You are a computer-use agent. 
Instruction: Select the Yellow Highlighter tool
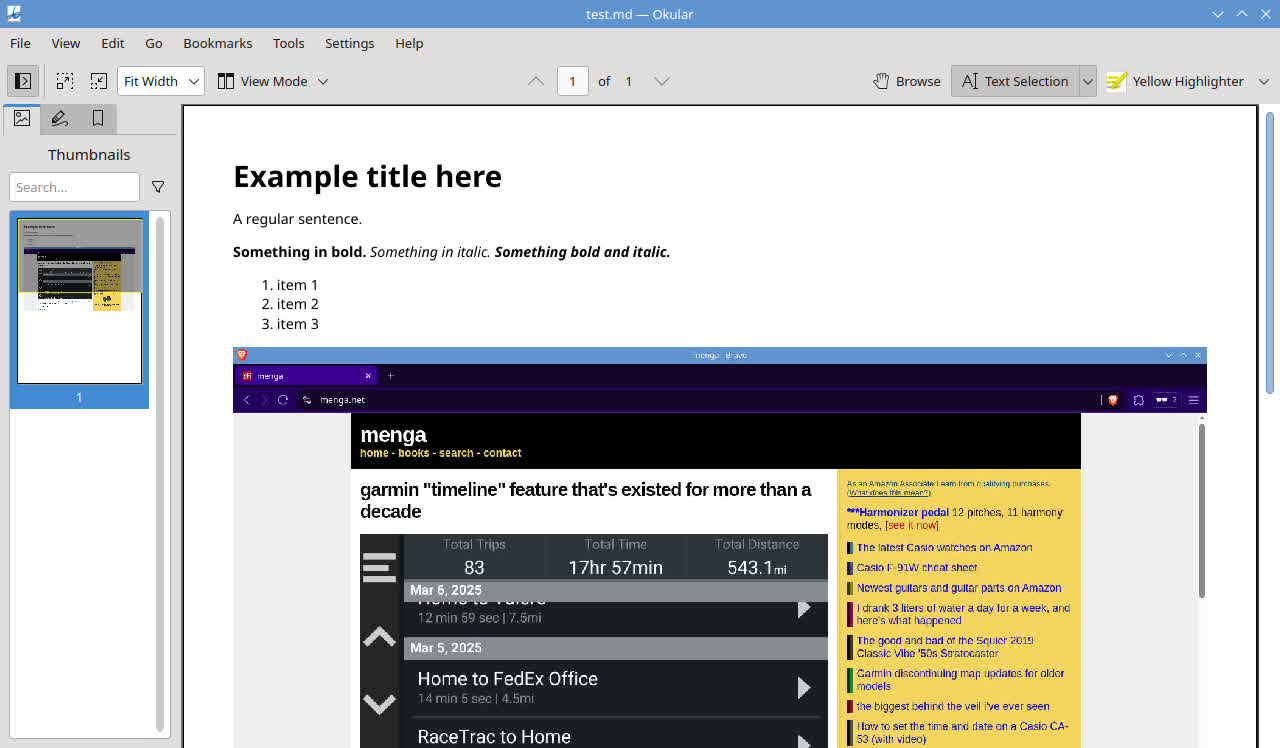pyautogui.click(x=1175, y=81)
